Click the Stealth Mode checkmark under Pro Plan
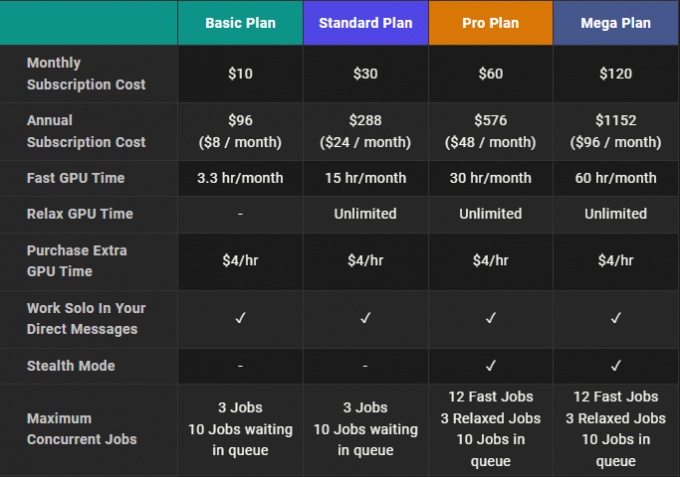Viewport: 680px width, 477px height. click(490, 366)
